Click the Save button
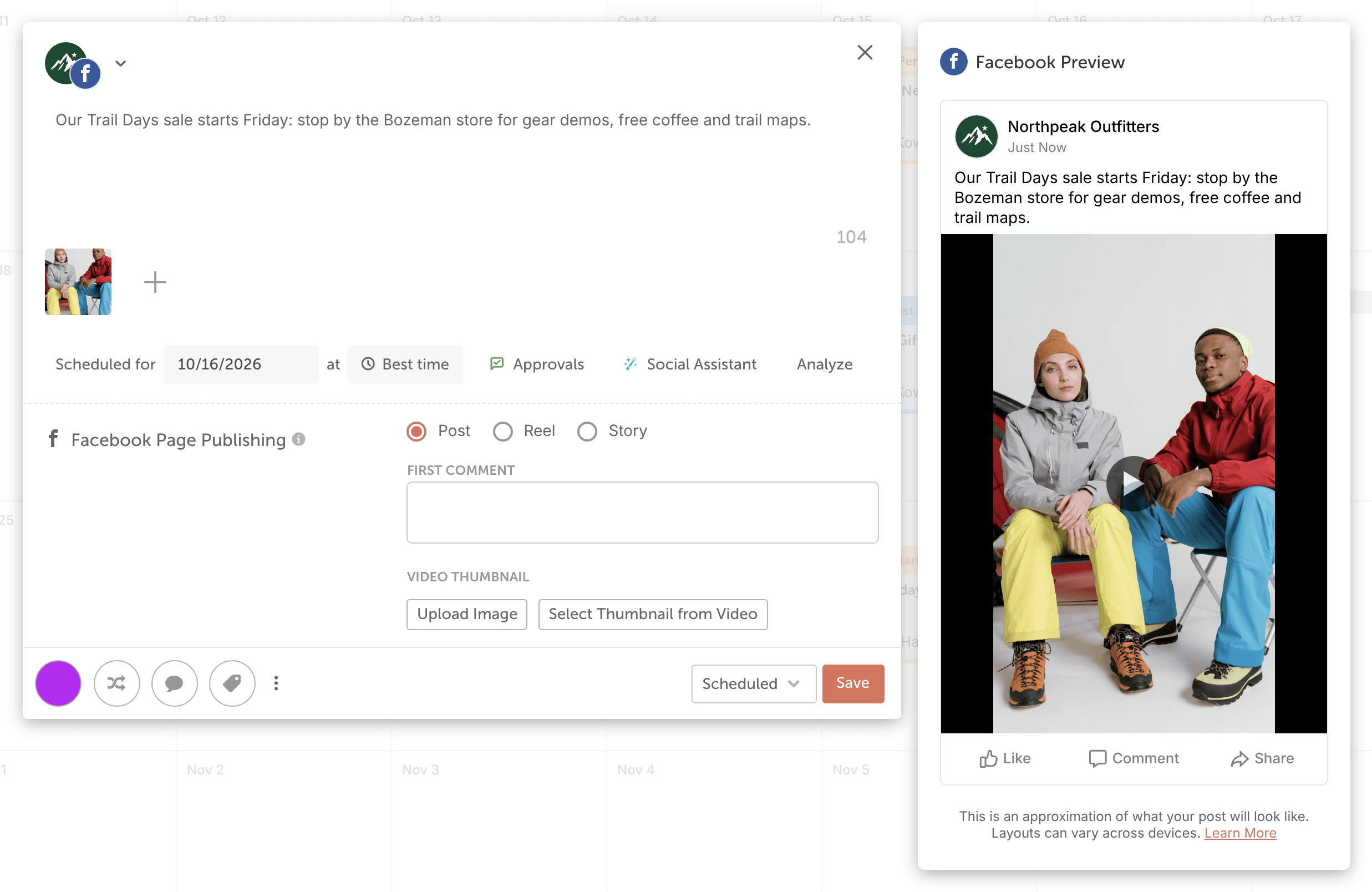 852,683
